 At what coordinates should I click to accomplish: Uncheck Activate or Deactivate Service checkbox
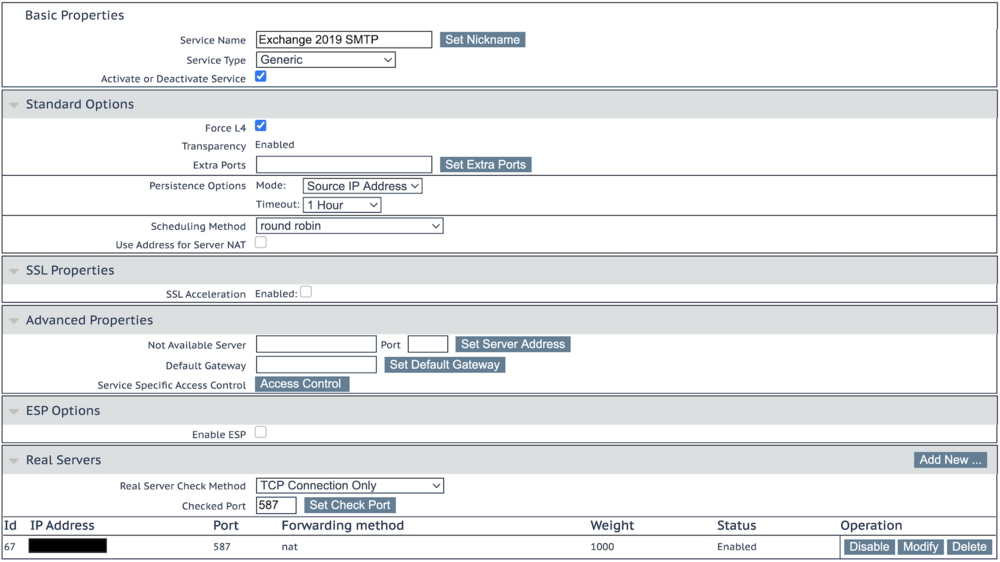pyautogui.click(x=261, y=76)
